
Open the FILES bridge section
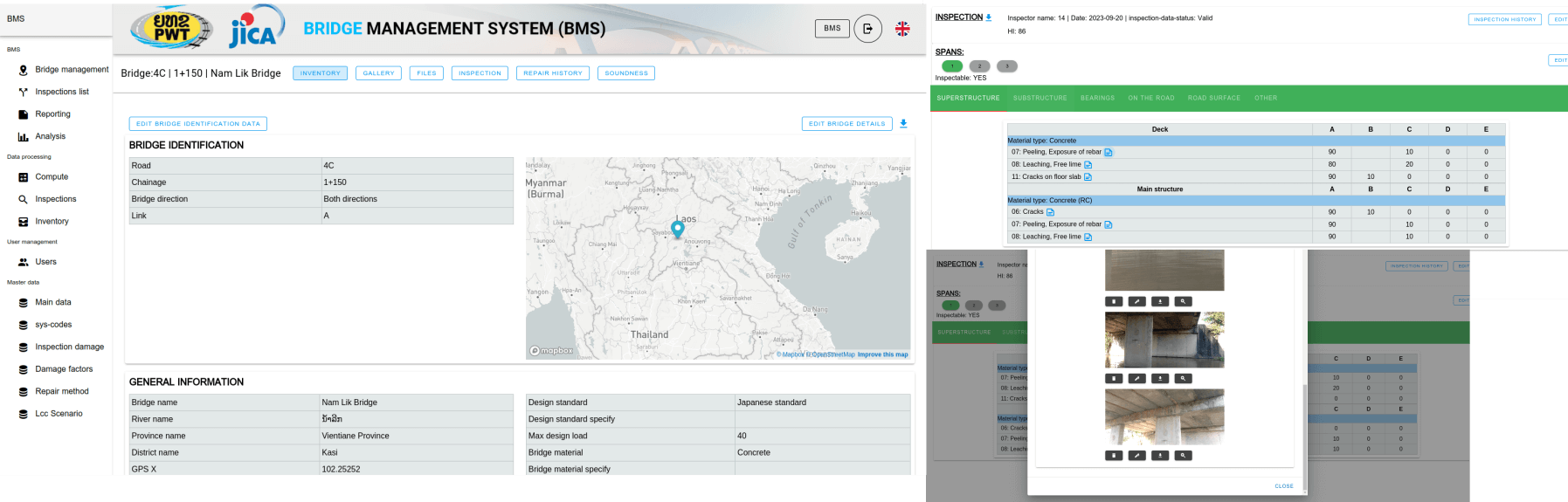coord(426,73)
